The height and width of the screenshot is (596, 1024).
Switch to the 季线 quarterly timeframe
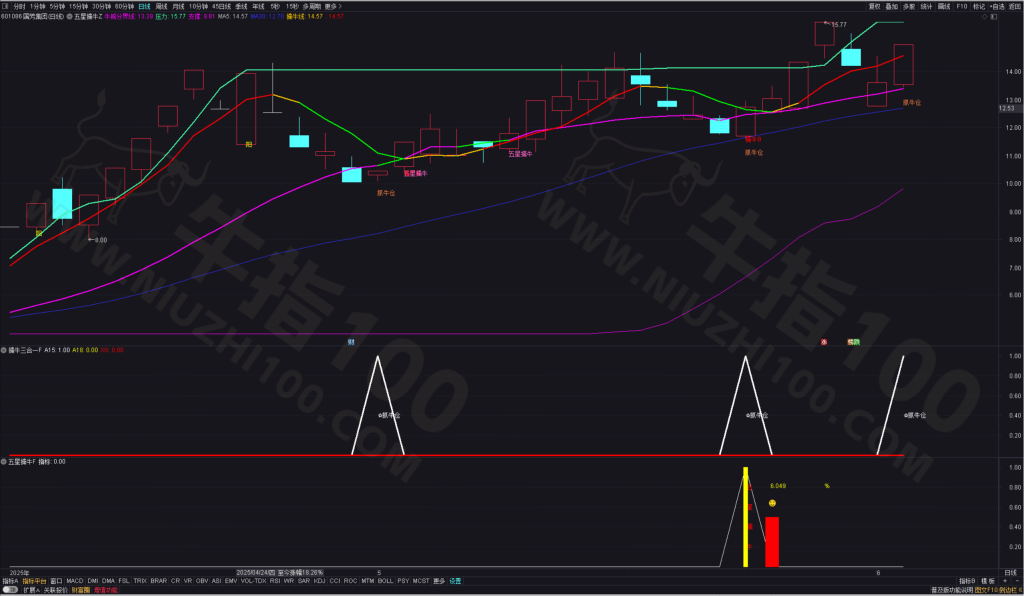tap(242, 7)
